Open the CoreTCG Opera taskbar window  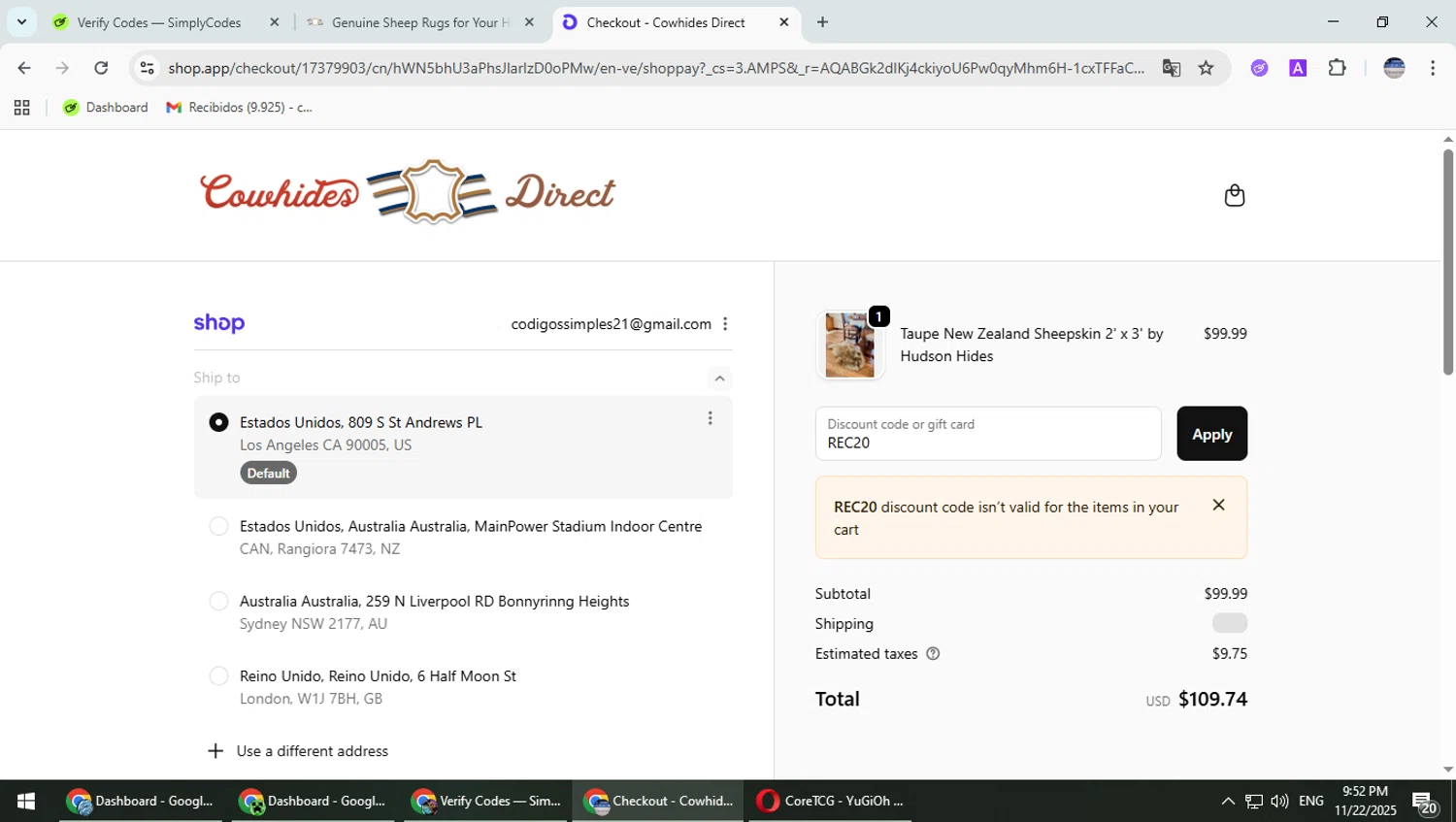[830, 802]
